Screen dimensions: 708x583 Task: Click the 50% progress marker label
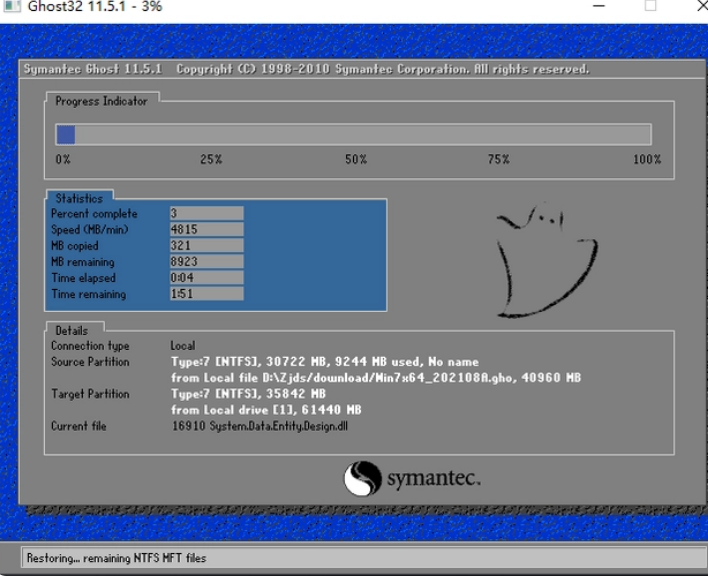pos(356,160)
